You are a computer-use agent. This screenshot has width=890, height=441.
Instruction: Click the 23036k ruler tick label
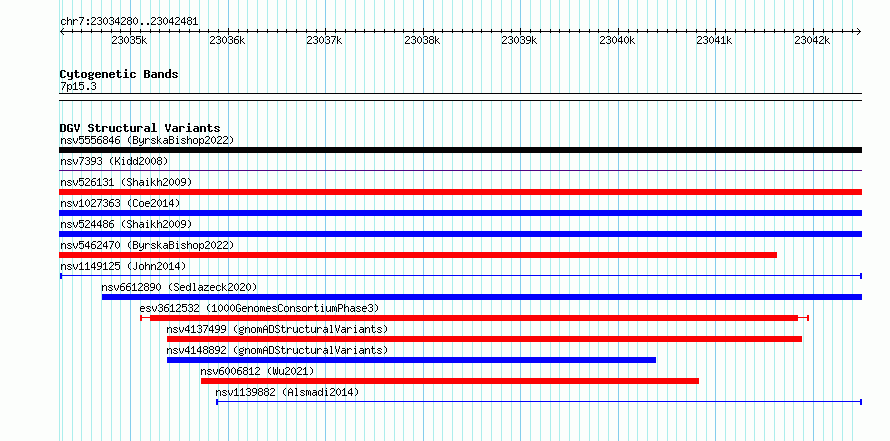tap(227, 40)
